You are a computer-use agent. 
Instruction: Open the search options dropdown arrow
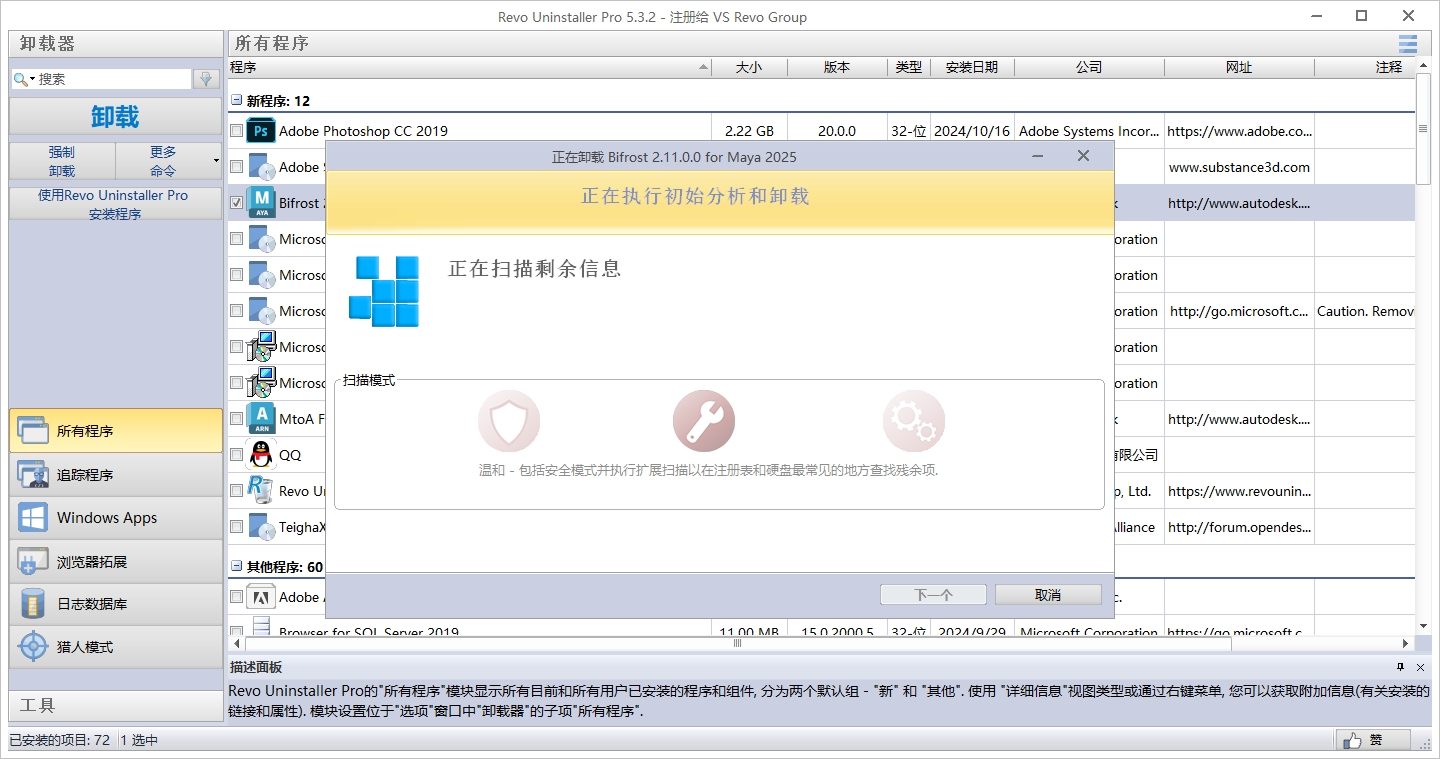(32, 79)
